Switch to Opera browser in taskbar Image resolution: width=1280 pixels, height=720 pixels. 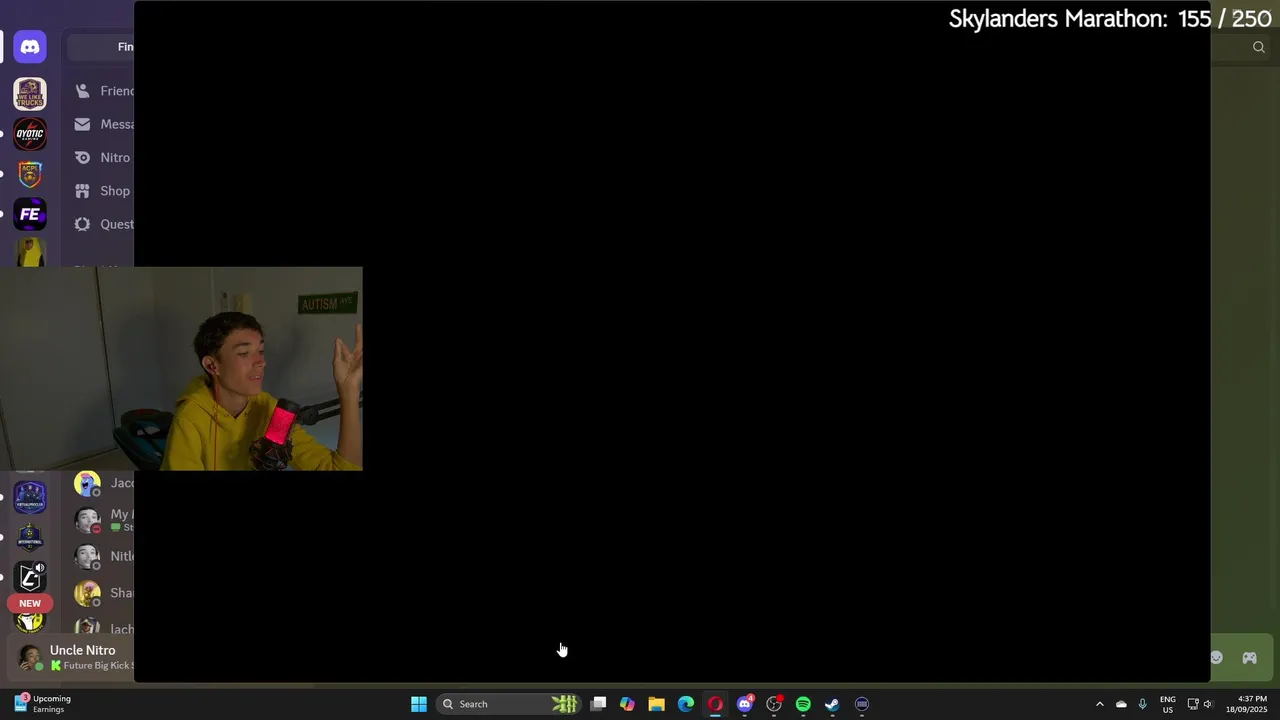715,704
